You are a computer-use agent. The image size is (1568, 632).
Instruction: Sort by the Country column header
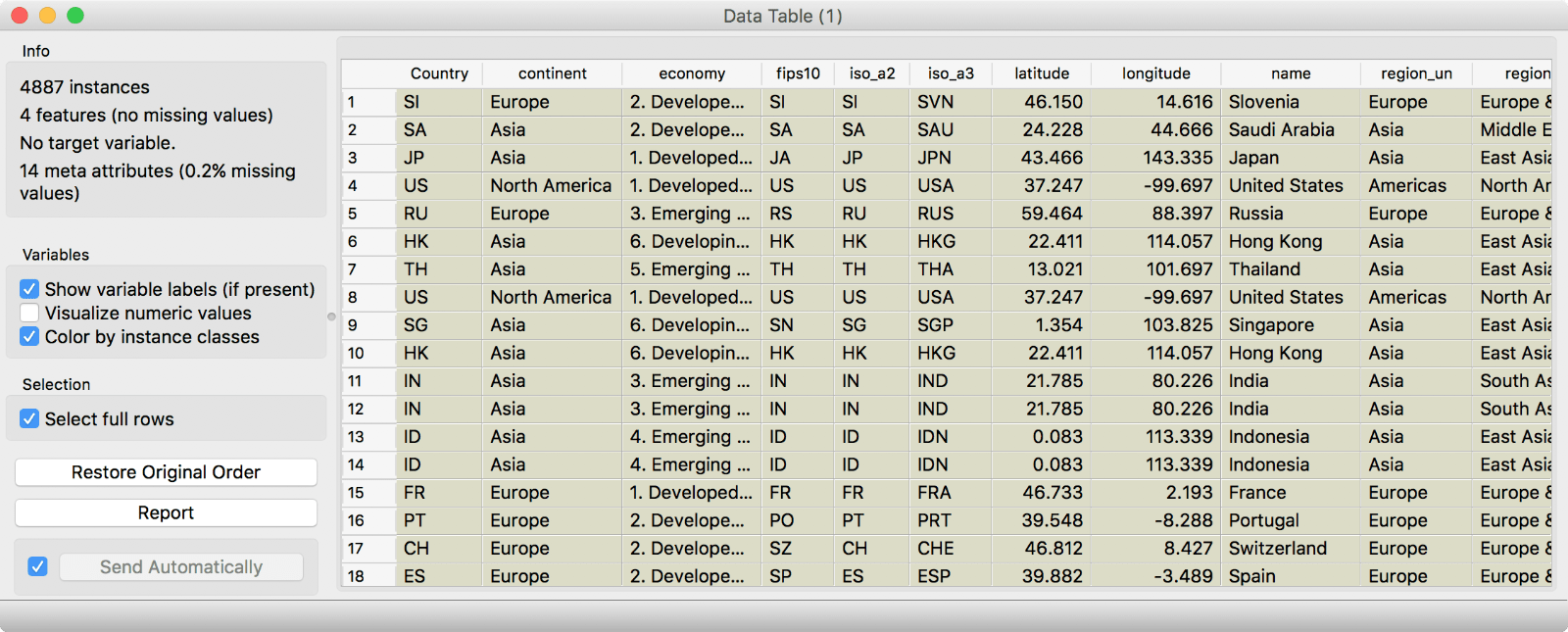pos(439,73)
